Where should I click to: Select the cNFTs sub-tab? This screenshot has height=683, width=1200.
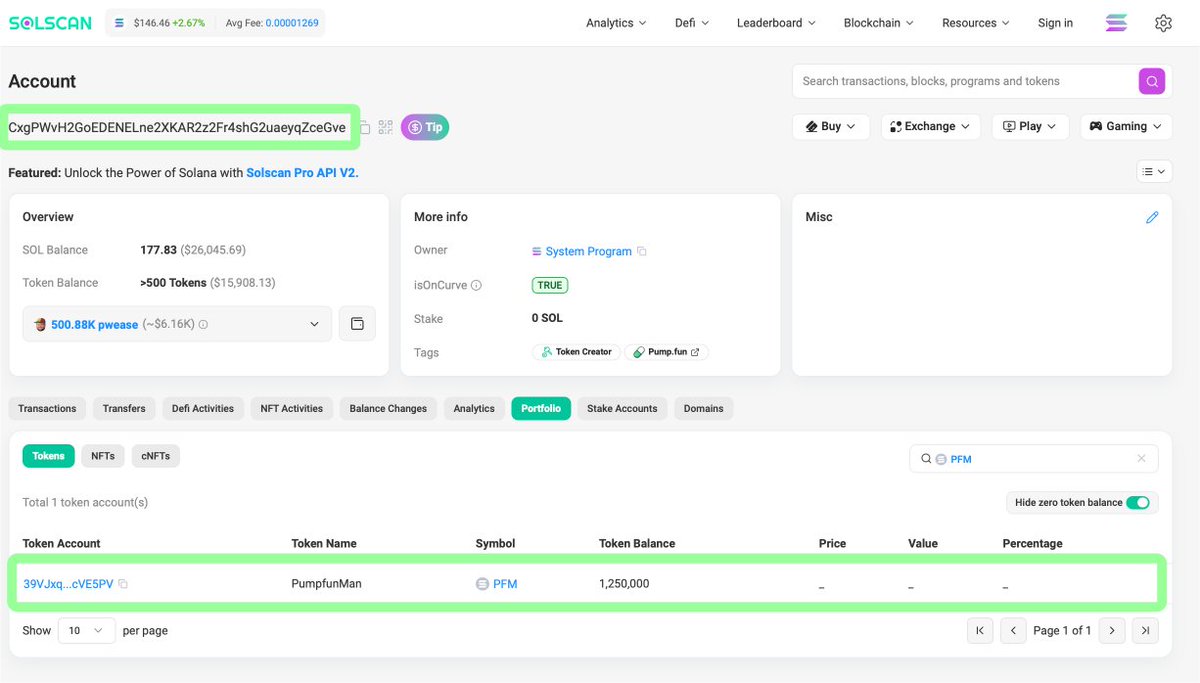pyautogui.click(x=155, y=456)
